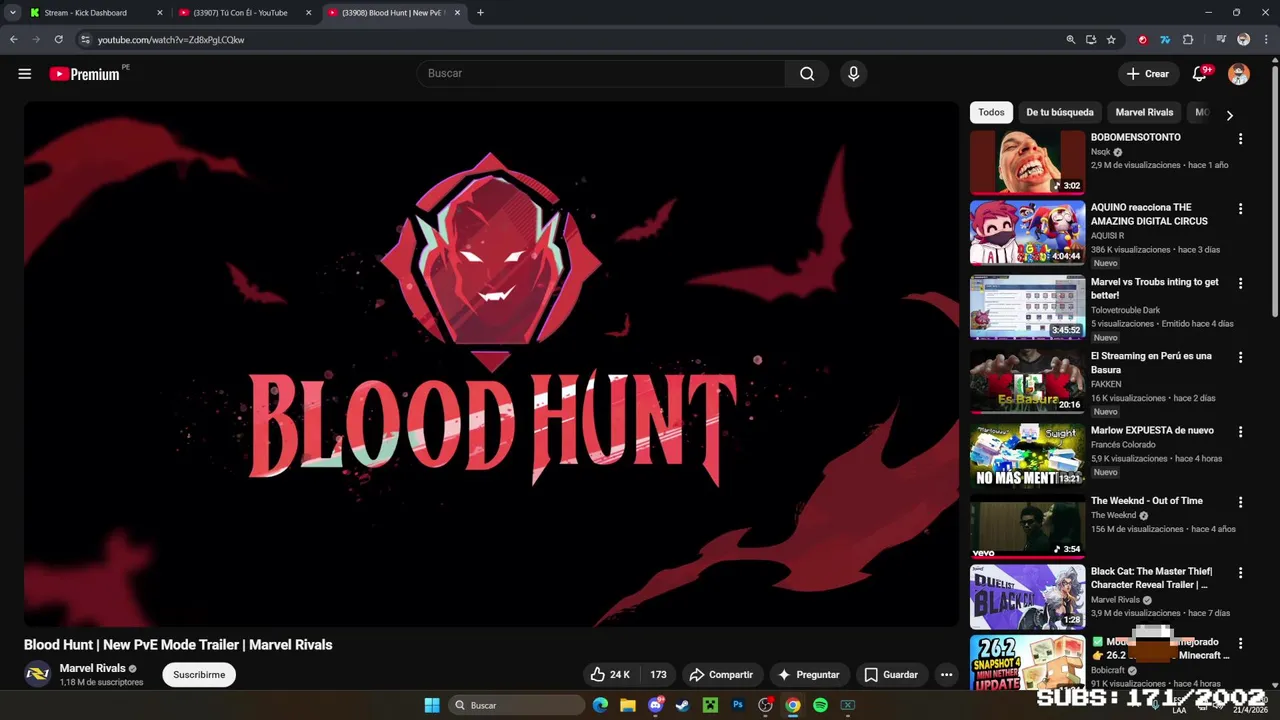Go to the YouTube Premium home logo
Viewport: 1280px width, 720px height.
point(85,74)
